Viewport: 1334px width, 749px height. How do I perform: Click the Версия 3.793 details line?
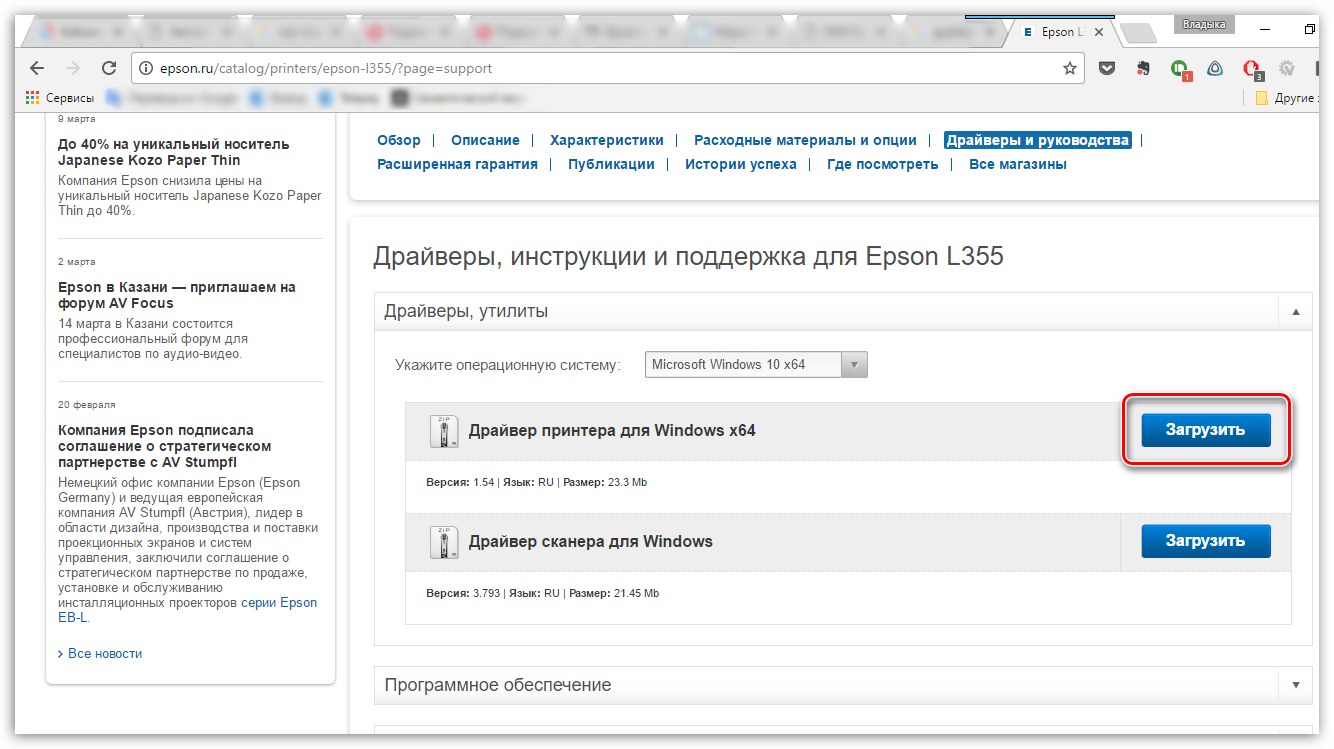click(x=543, y=593)
